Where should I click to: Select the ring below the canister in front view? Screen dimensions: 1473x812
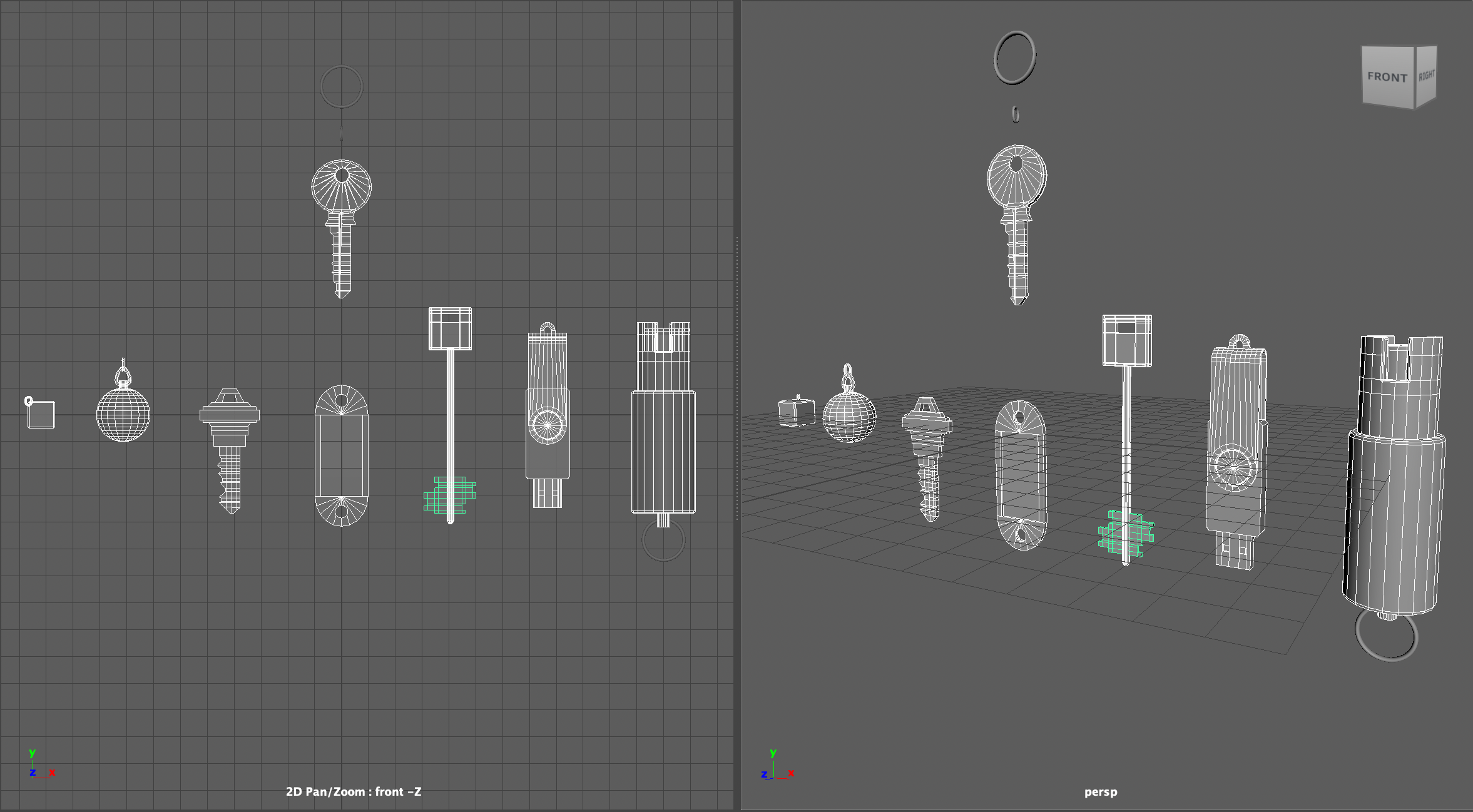pyautogui.click(x=664, y=540)
